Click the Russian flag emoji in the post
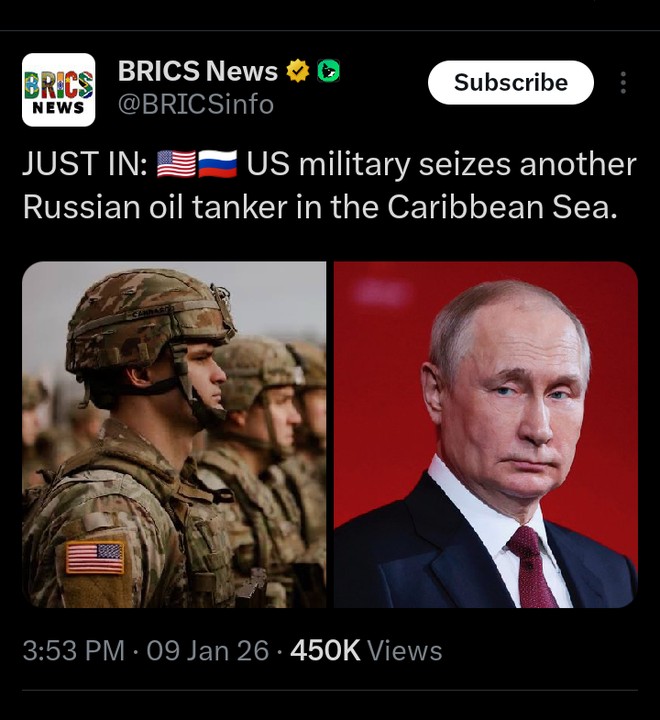660x720 pixels. pyautogui.click(x=218, y=164)
